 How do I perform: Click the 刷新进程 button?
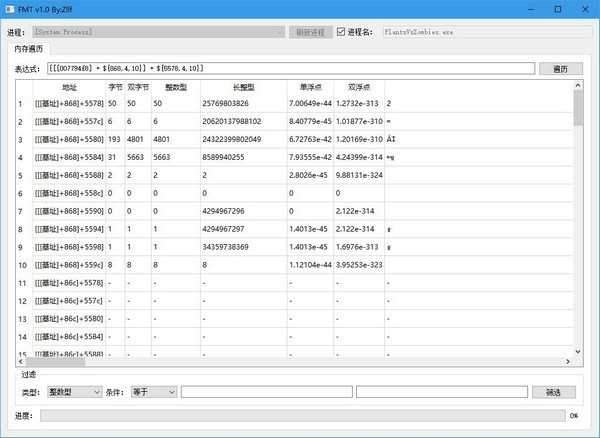point(310,32)
